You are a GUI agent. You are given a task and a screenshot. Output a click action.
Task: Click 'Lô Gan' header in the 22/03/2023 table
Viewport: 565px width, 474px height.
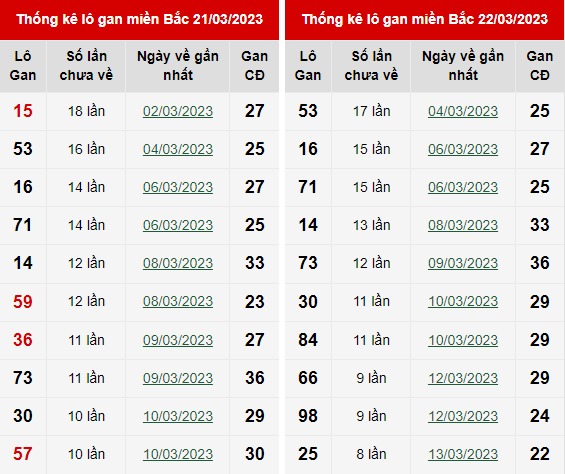[308, 66]
